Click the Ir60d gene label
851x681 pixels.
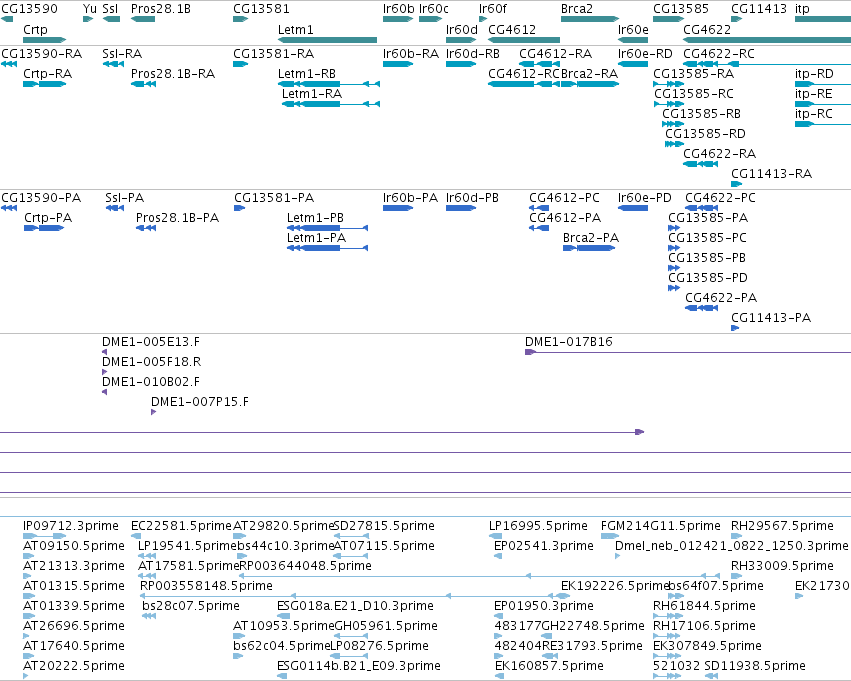point(461,29)
